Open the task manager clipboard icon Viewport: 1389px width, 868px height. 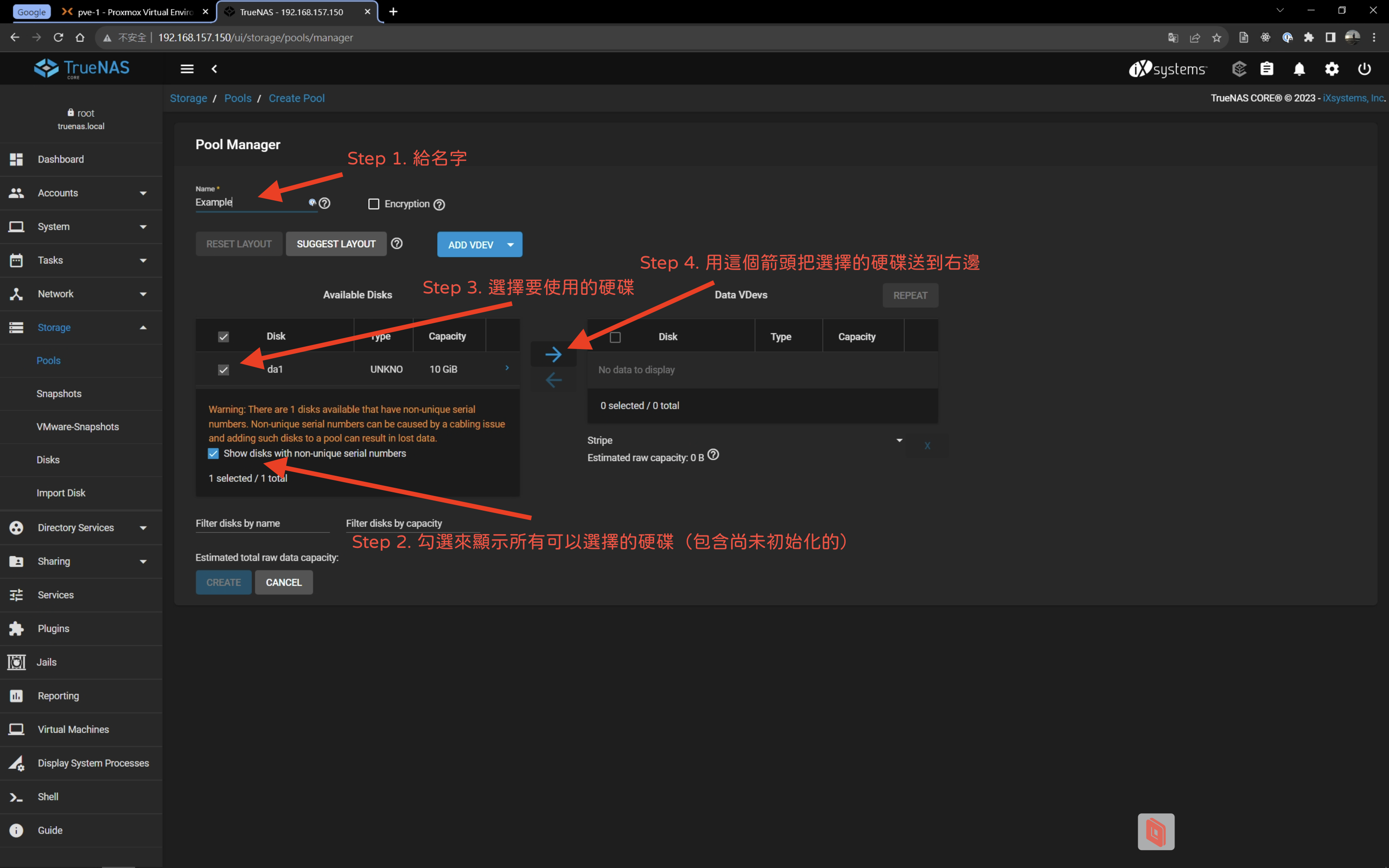1267,69
